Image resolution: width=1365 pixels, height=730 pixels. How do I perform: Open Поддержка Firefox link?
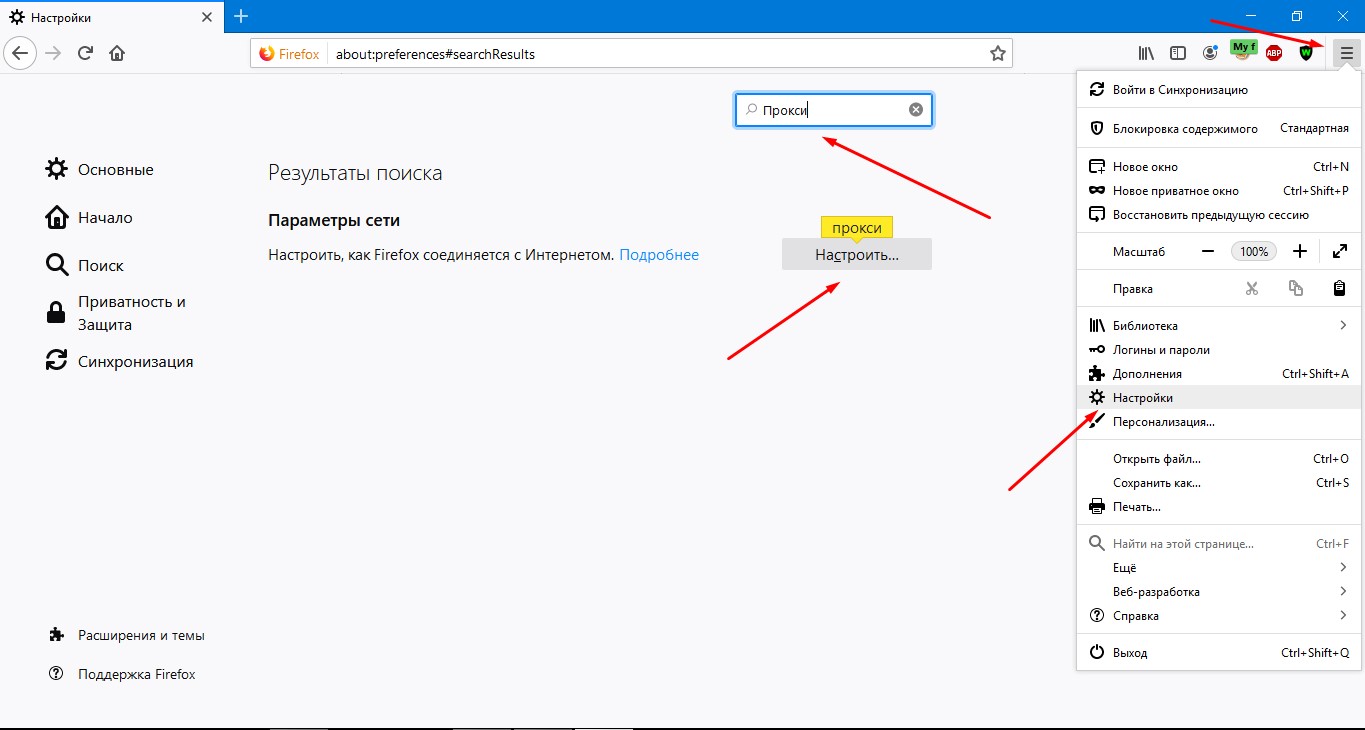coord(122,675)
